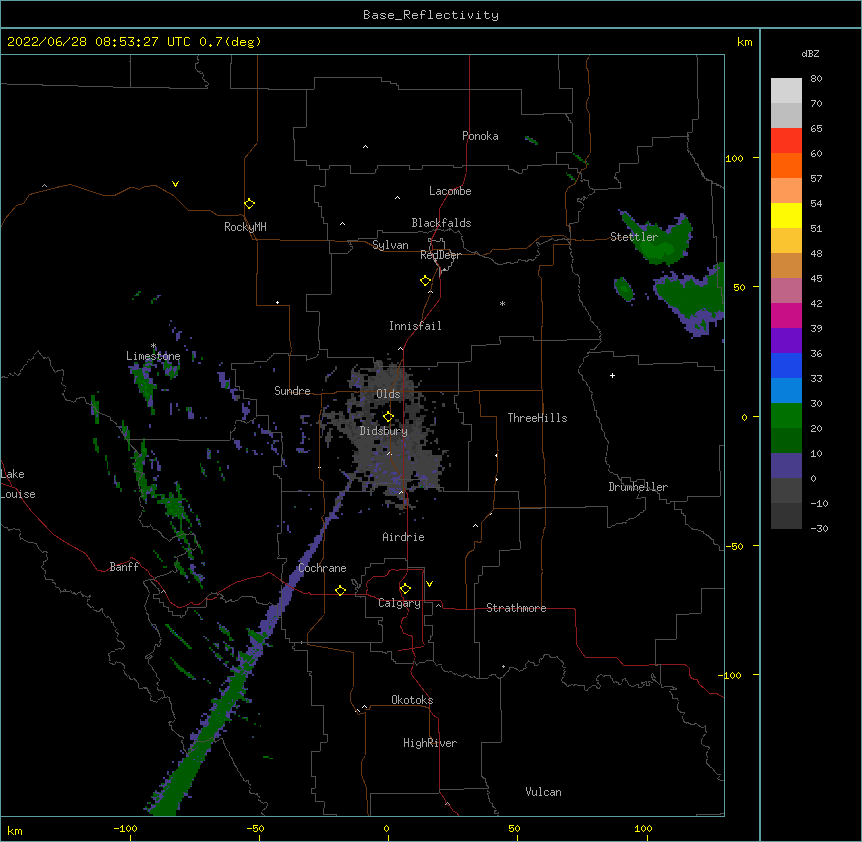Click the Vulcan city label
This screenshot has height=842, width=862.
point(543,792)
